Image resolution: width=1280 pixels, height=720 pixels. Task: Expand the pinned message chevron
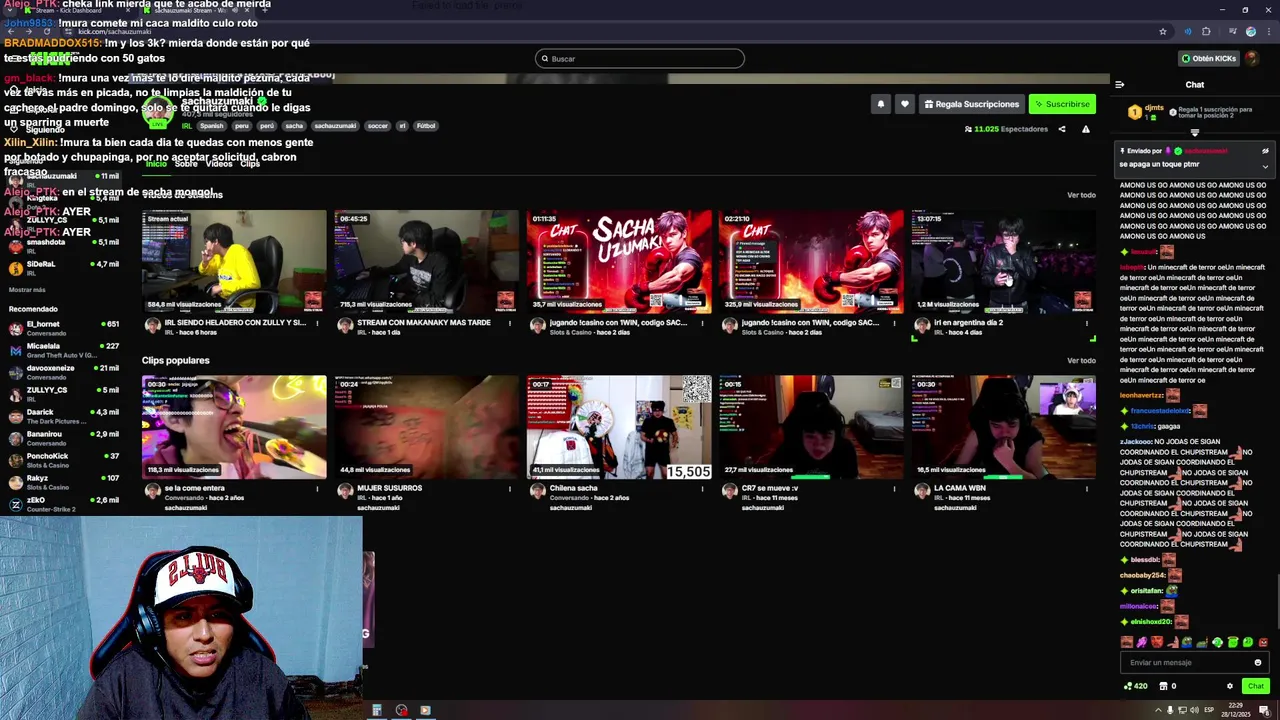(1265, 166)
